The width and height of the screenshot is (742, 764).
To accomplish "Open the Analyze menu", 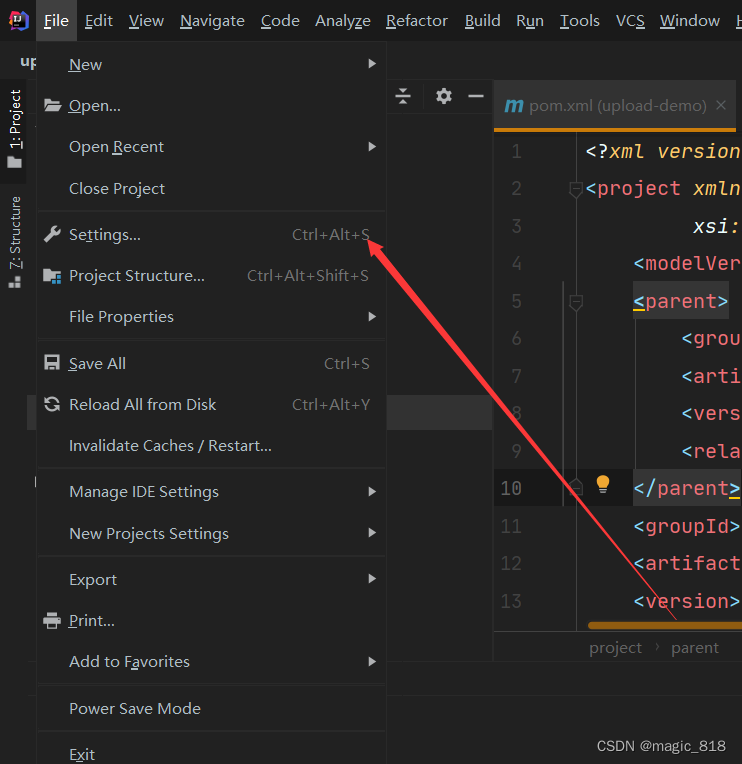I will click(342, 20).
